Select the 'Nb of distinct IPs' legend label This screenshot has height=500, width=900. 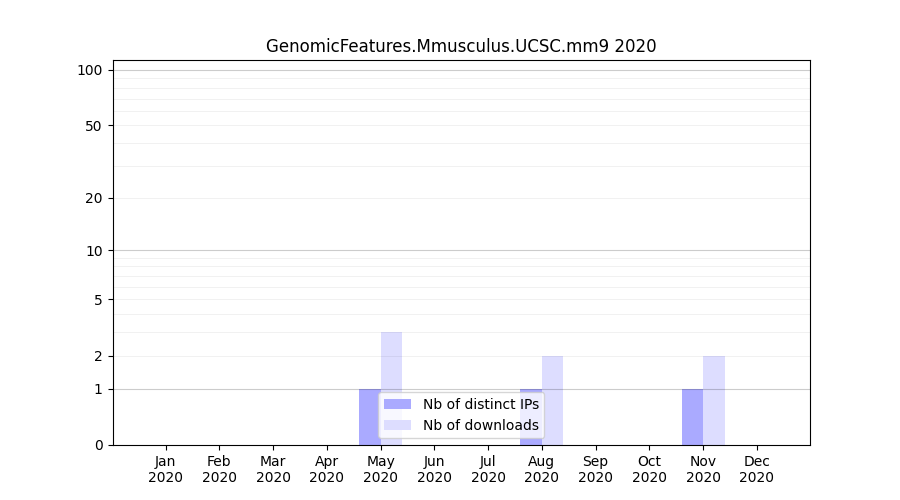(x=480, y=404)
